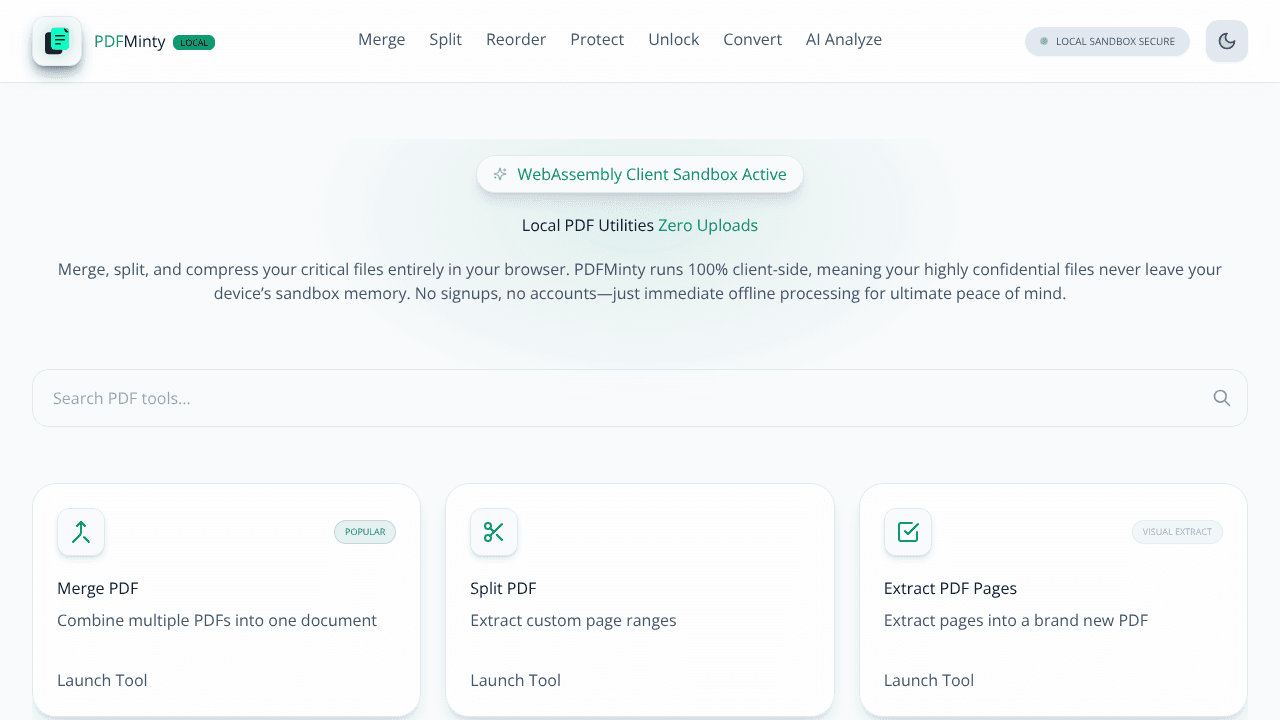This screenshot has width=1280, height=720.
Task: Click the Extract PDF Pages title
Action: pyautogui.click(x=951, y=588)
